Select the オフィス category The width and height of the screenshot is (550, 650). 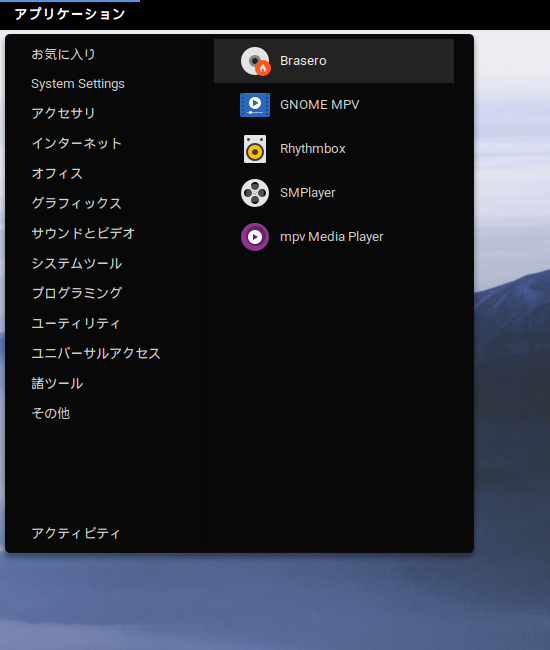pyautogui.click(x=57, y=173)
